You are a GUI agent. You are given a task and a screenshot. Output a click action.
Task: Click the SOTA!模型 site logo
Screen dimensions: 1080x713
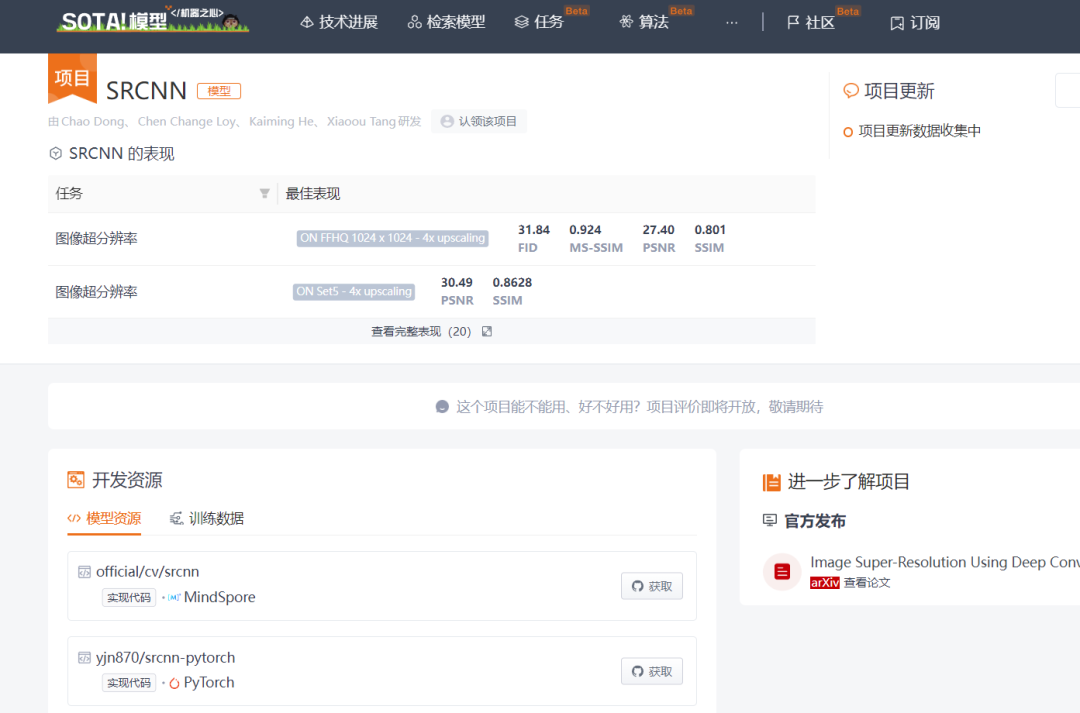[x=150, y=21]
